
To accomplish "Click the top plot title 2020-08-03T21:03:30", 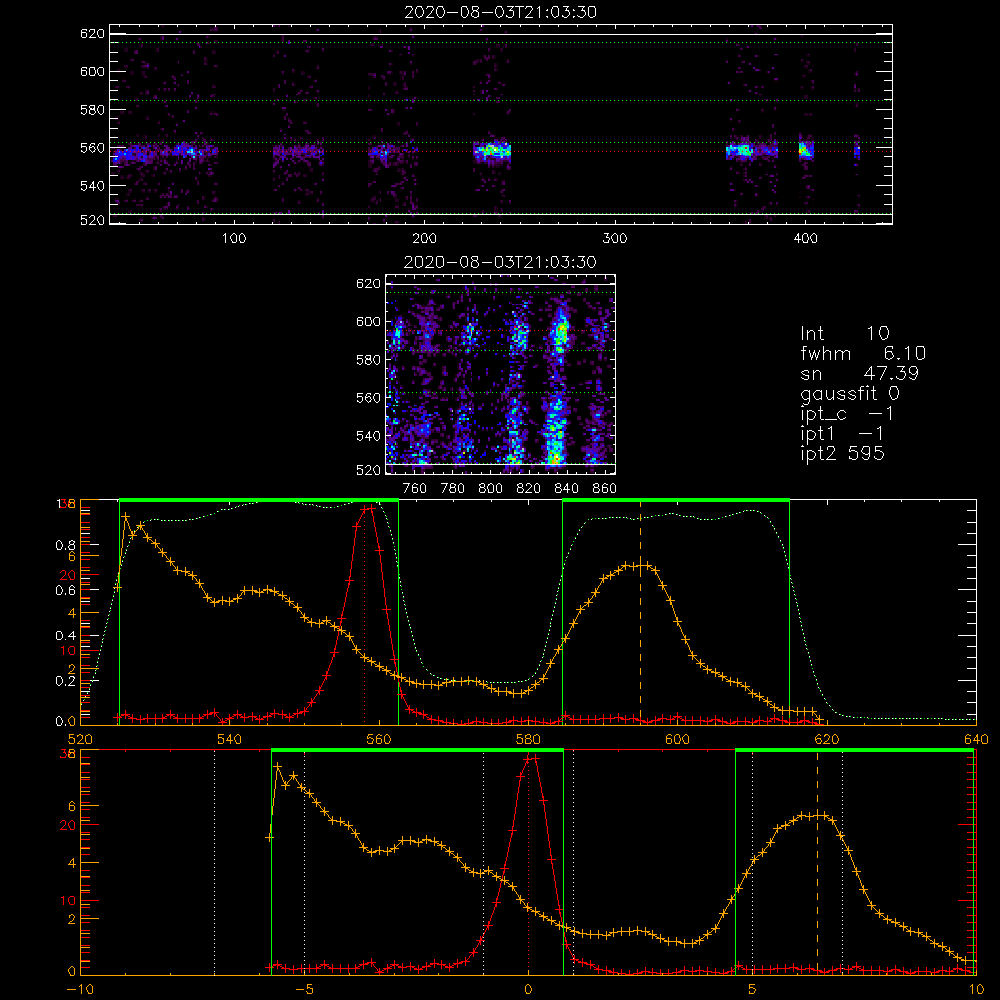I will pos(500,12).
